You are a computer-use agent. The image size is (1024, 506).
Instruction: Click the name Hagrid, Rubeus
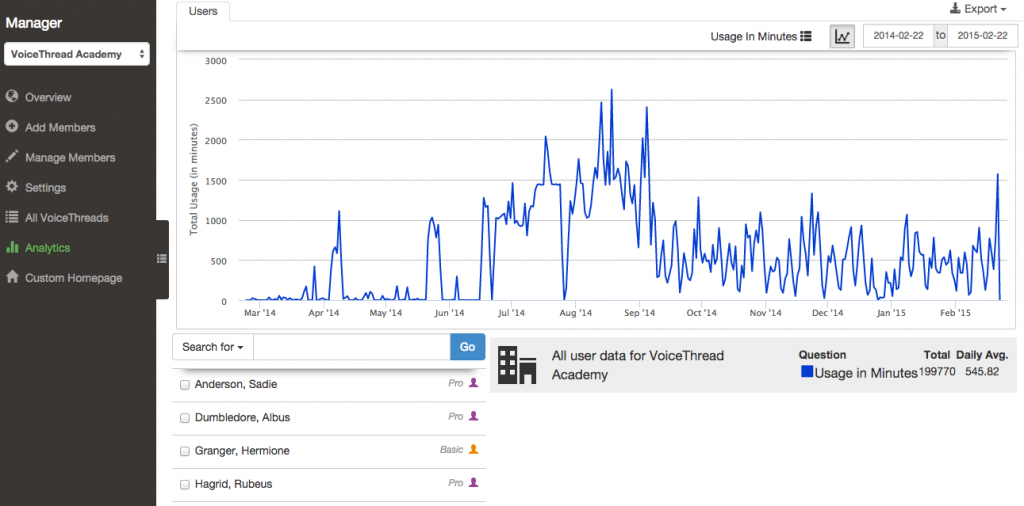point(234,484)
